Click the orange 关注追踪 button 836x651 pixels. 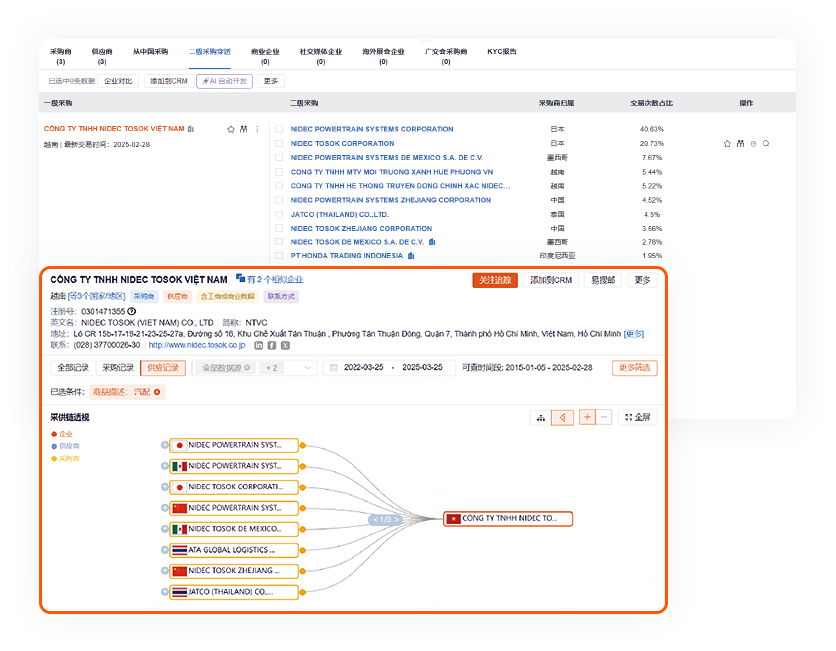(x=495, y=280)
